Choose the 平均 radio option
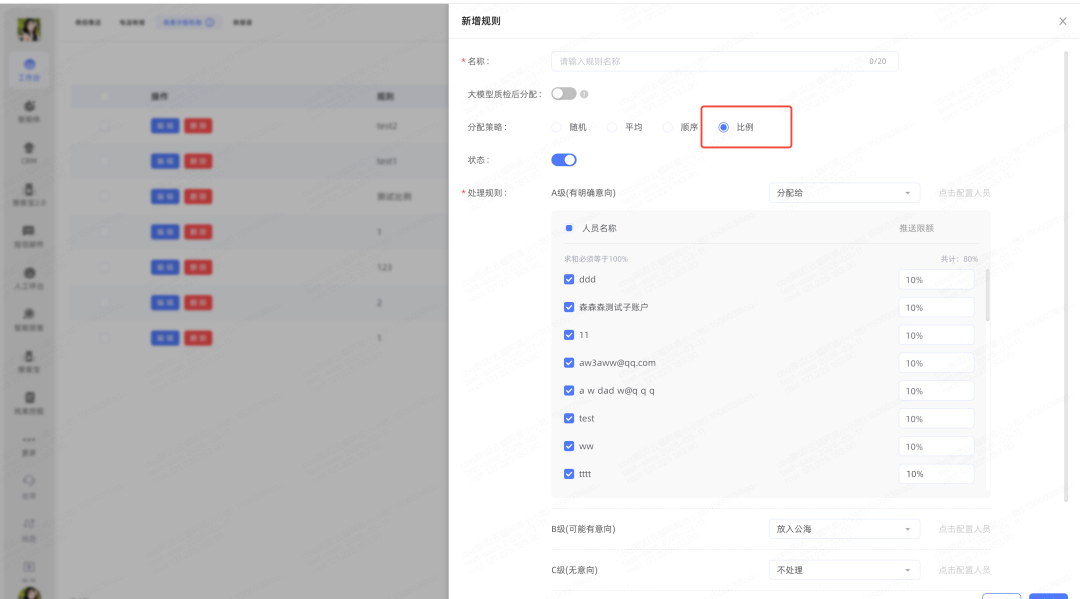 (x=613, y=127)
